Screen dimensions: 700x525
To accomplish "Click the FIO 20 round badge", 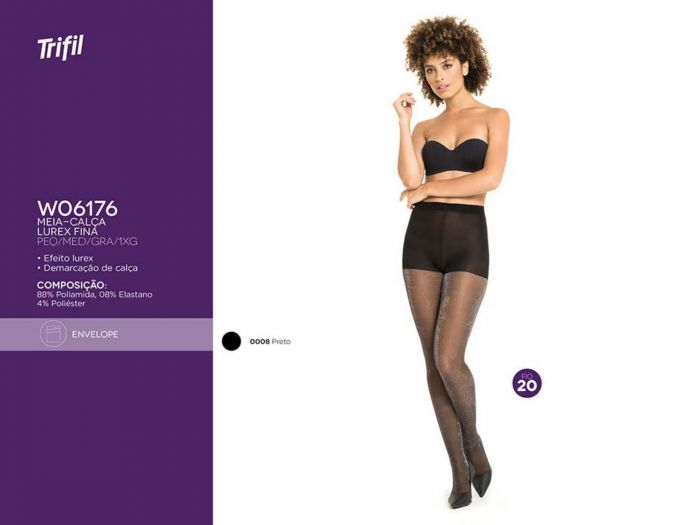I will (527, 383).
